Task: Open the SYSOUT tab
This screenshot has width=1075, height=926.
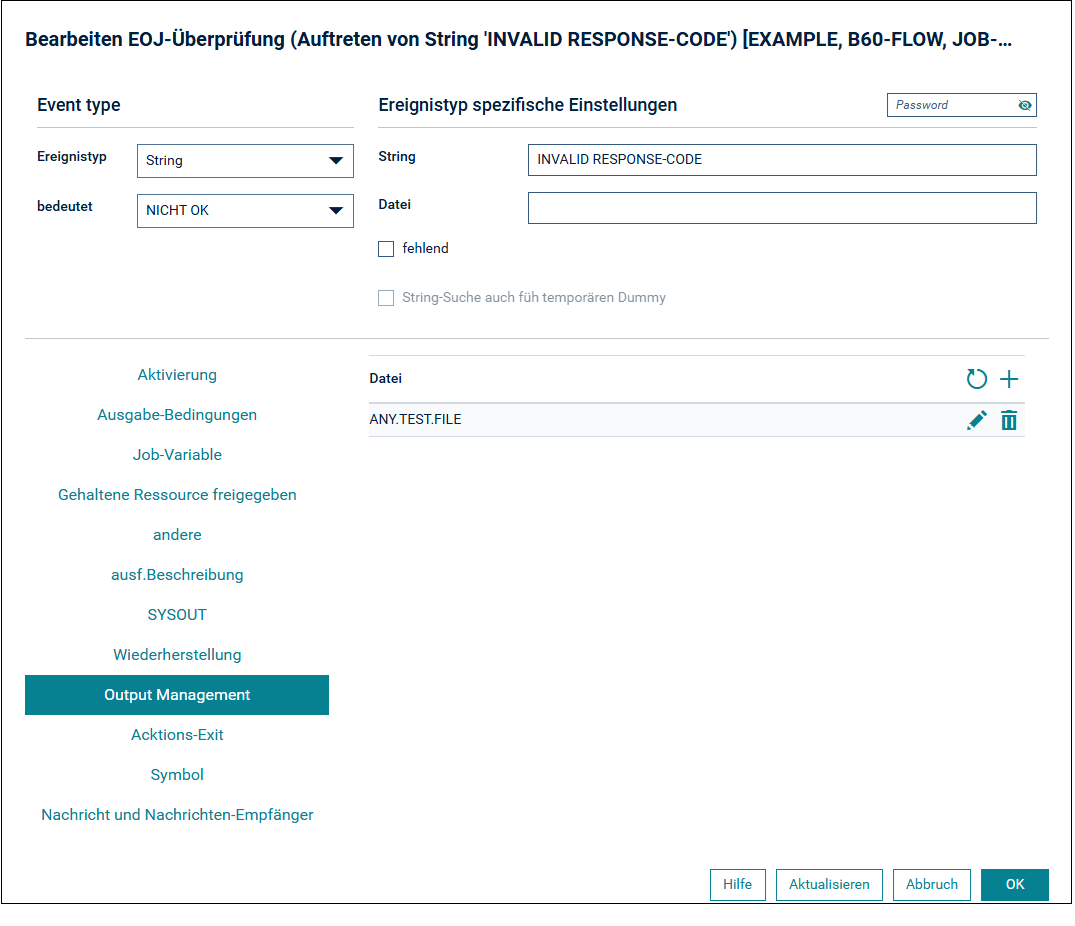Action: [177, 615]
